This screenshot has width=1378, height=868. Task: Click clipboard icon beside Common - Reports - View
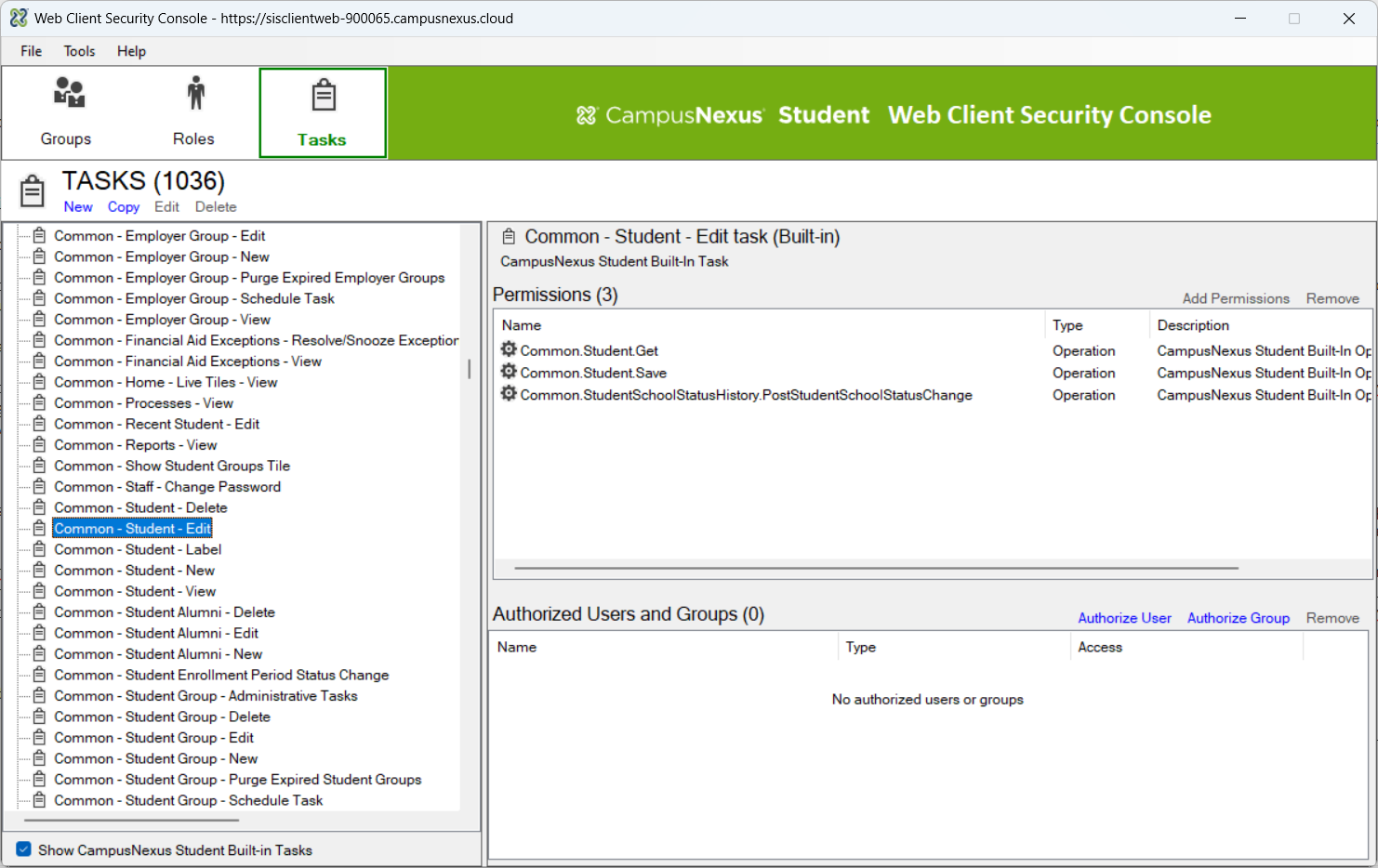pos(39,444)
